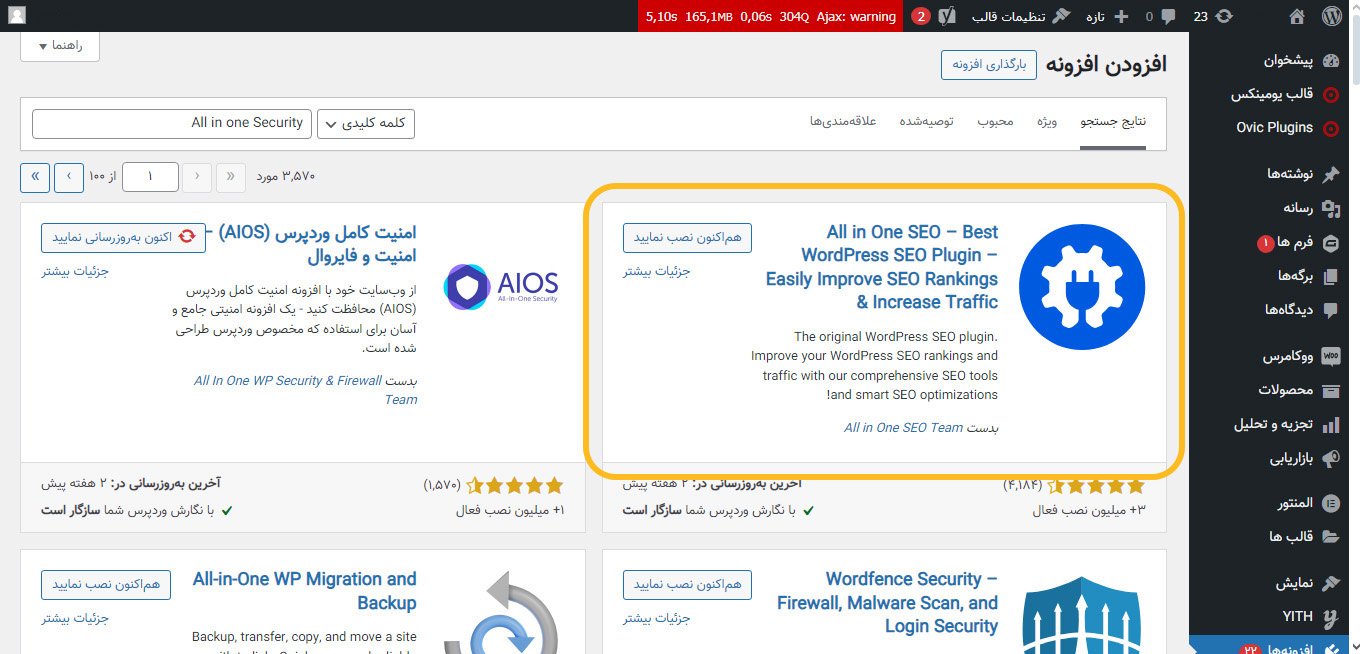The height and width of the screenshot is (654, 1364).
Task: Open 'تنظیمات قالب' theme settings
Action: pos(1021,16)
